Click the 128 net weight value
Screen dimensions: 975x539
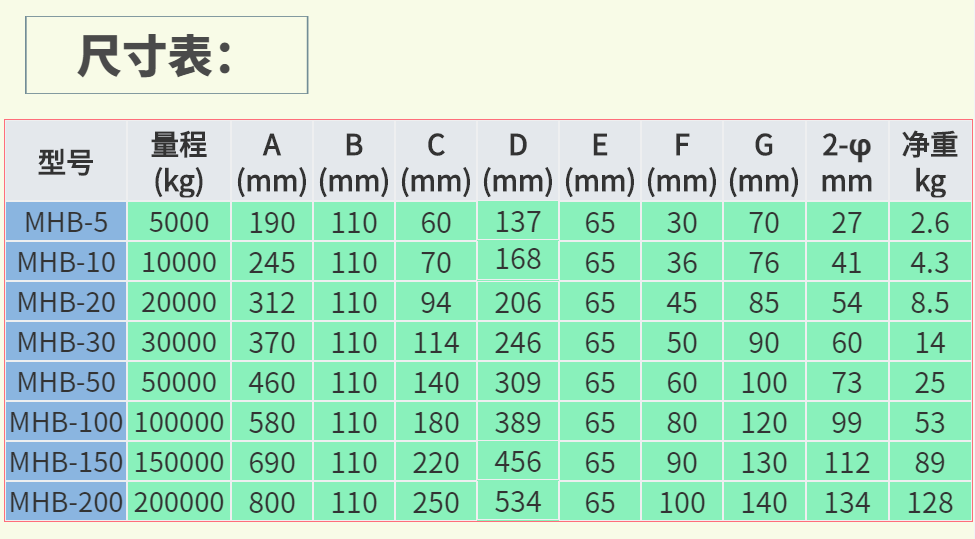pos(929,502)
